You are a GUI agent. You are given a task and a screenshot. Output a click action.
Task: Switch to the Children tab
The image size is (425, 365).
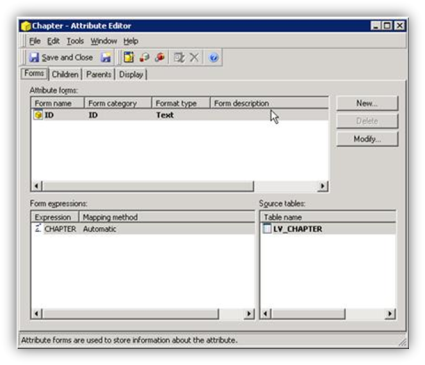(x=65, y=74)
